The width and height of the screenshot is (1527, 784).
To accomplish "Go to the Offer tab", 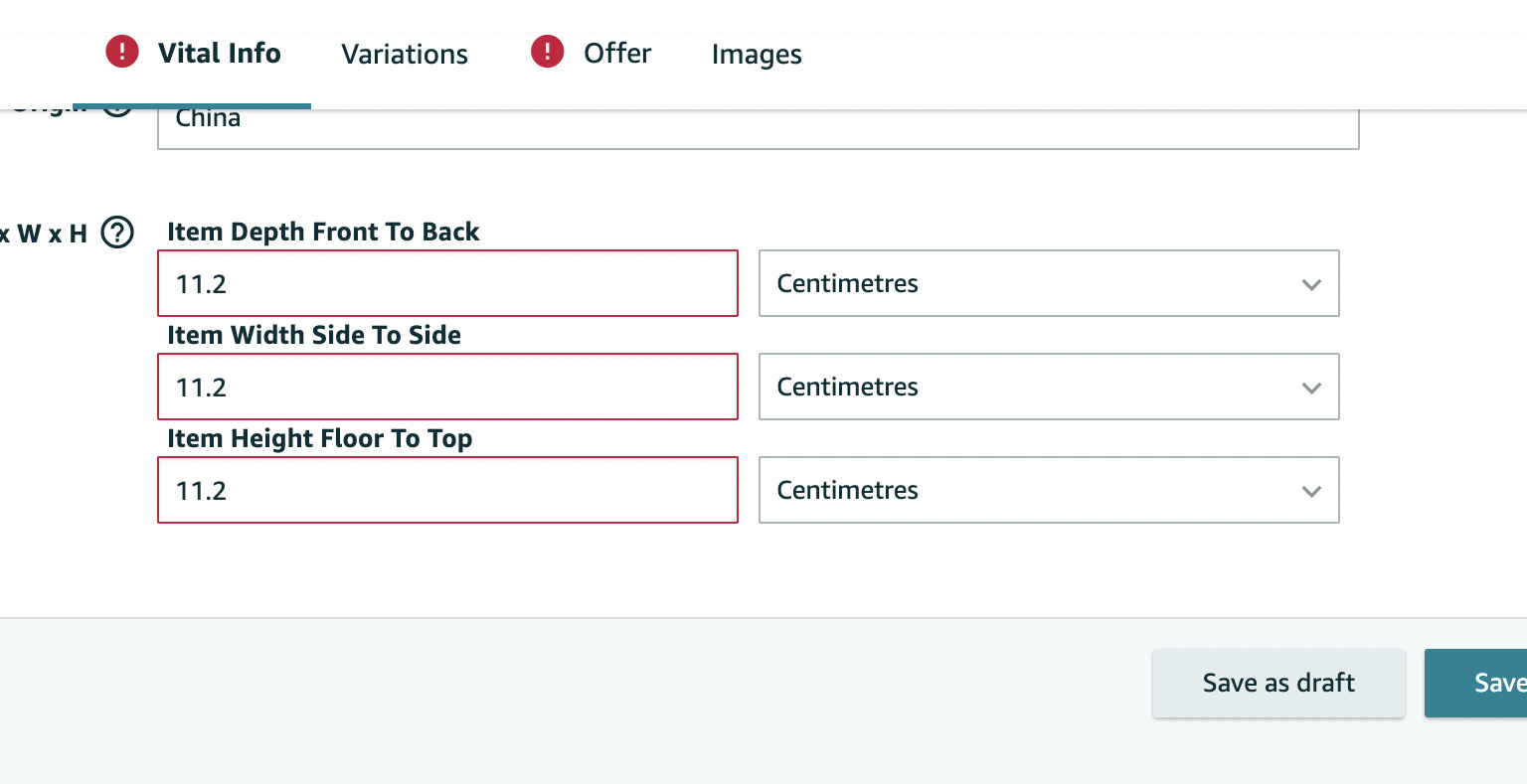I will click(x=617, y=54).
